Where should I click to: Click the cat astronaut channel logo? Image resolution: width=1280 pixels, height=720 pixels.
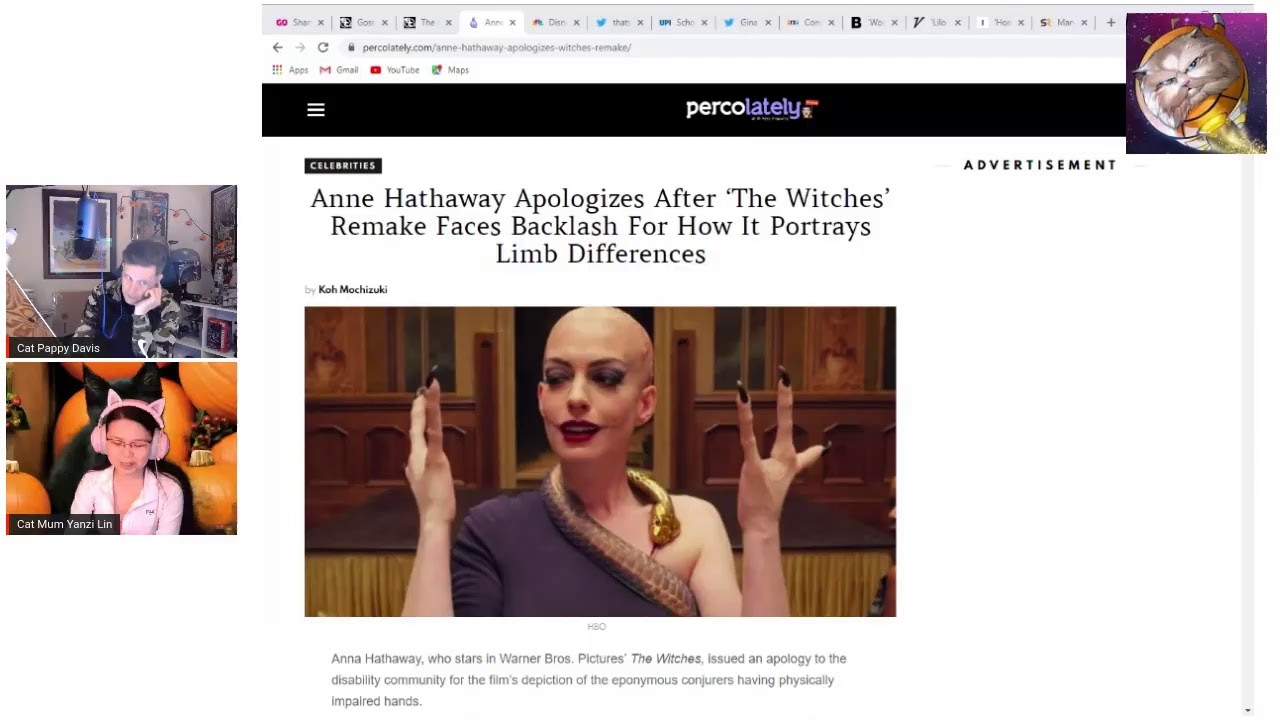[x=1196, y=84]
